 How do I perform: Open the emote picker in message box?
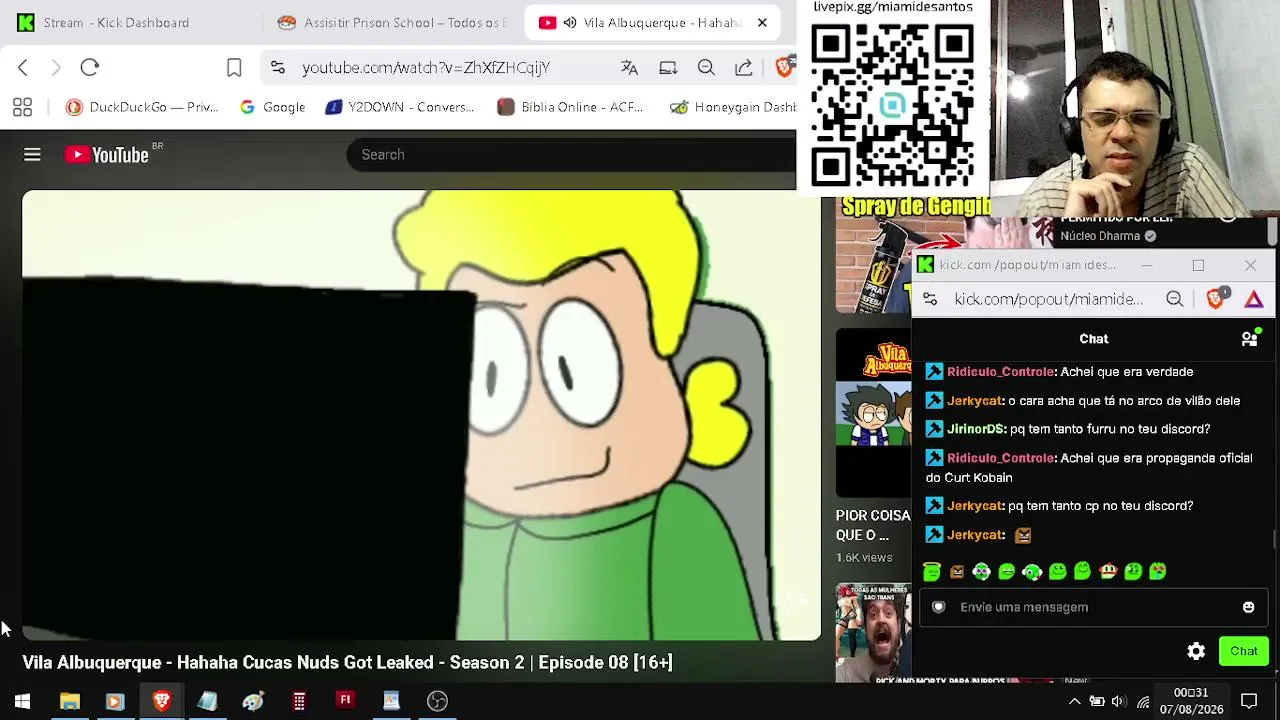[1248, 607]
